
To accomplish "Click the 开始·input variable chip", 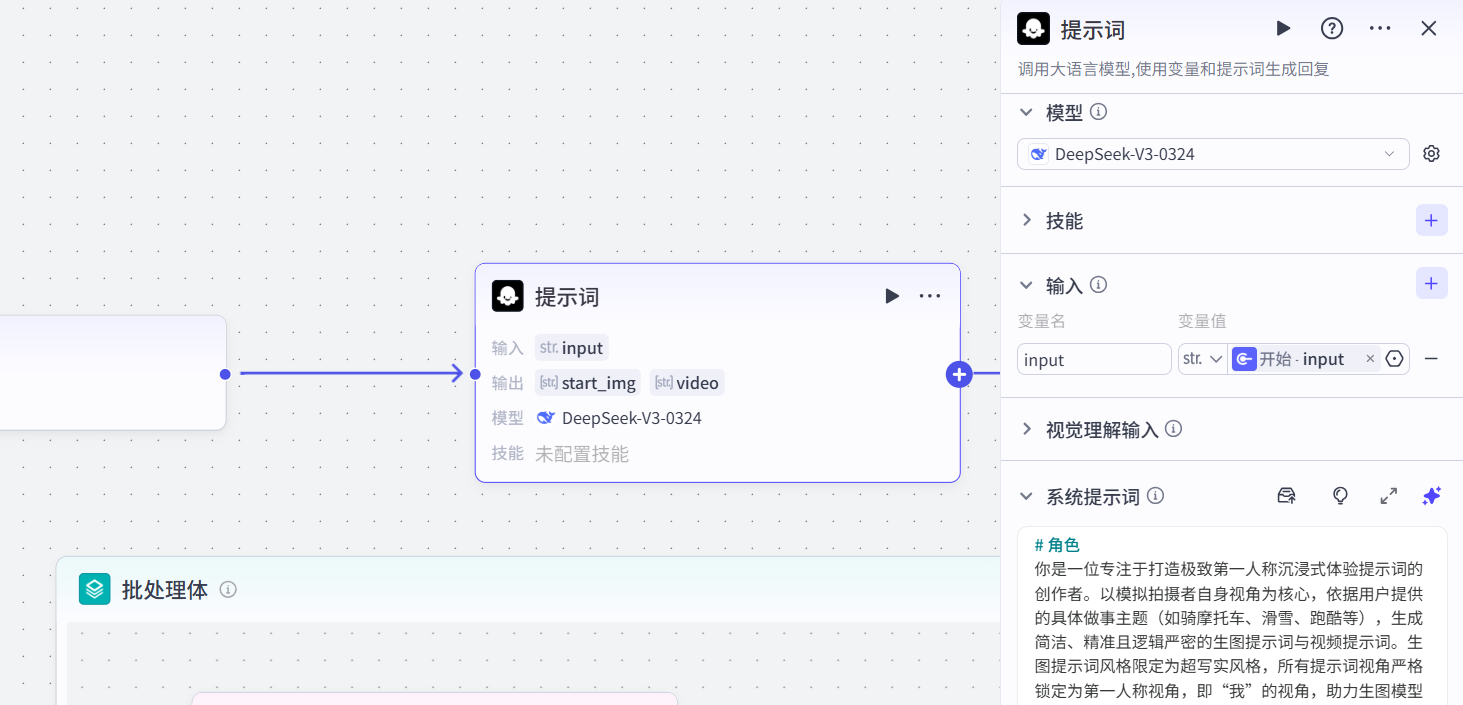I will click(1305, 359).
